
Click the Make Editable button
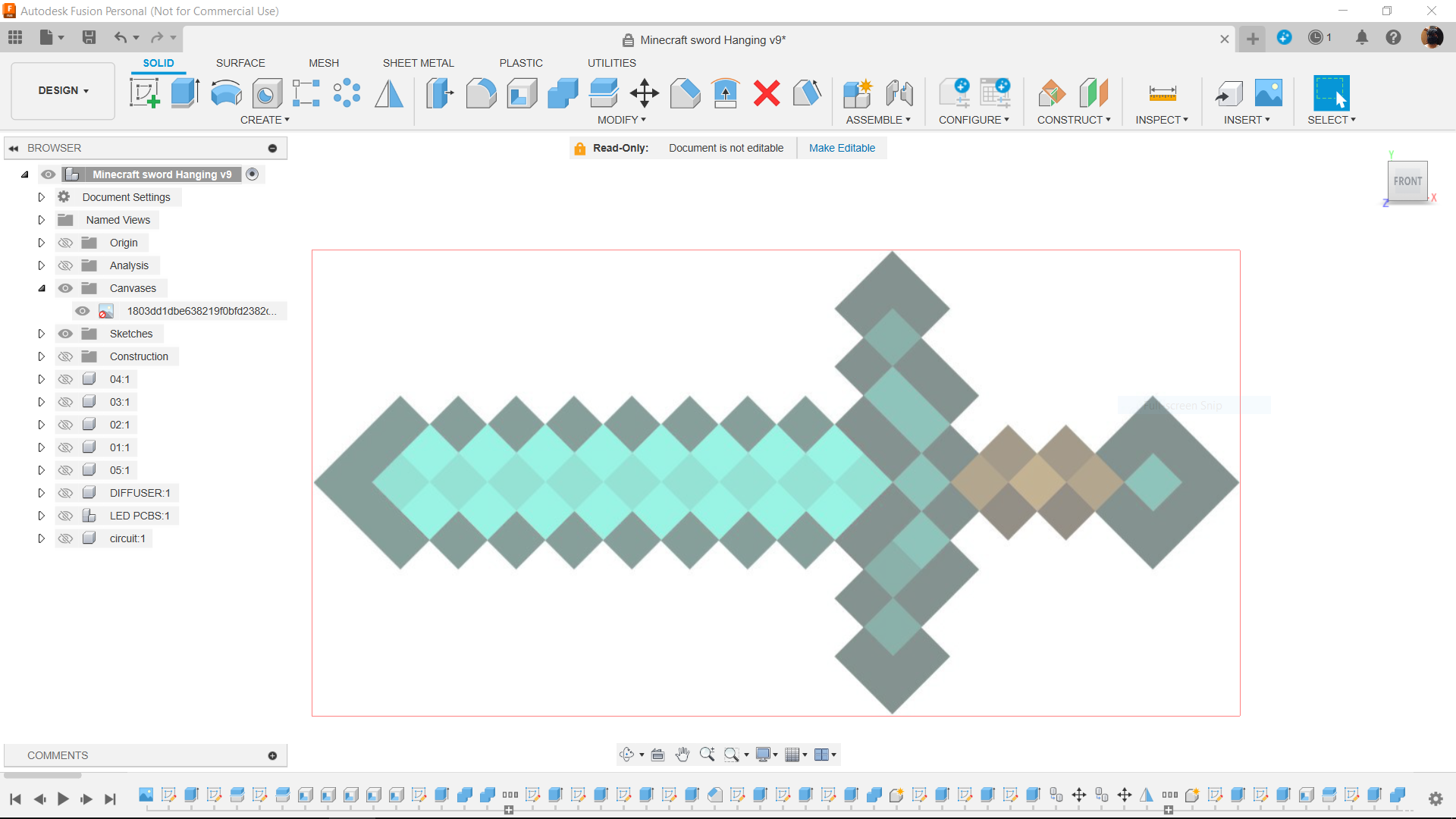click(842, 148)
